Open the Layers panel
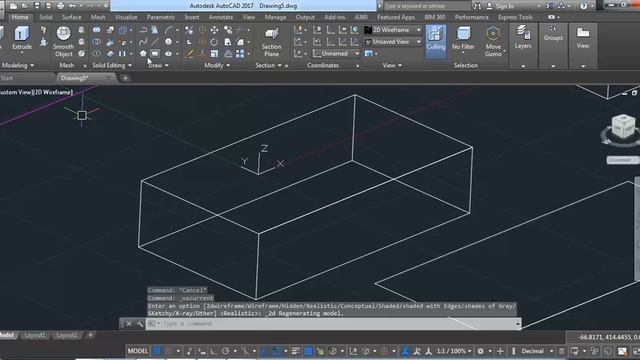Image resolution: width=640 pixels, height=360 pixels. coord(523,38)
